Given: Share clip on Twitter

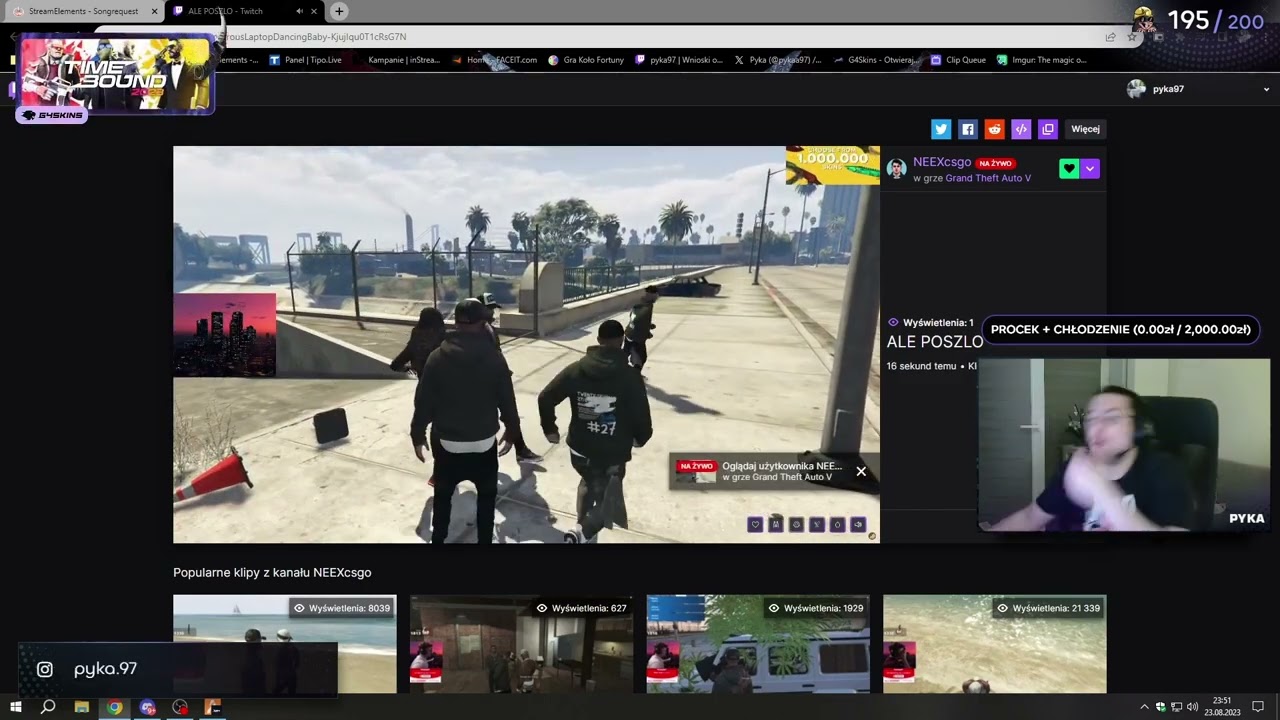Looking at the screenshot, I should coord(941,129).
